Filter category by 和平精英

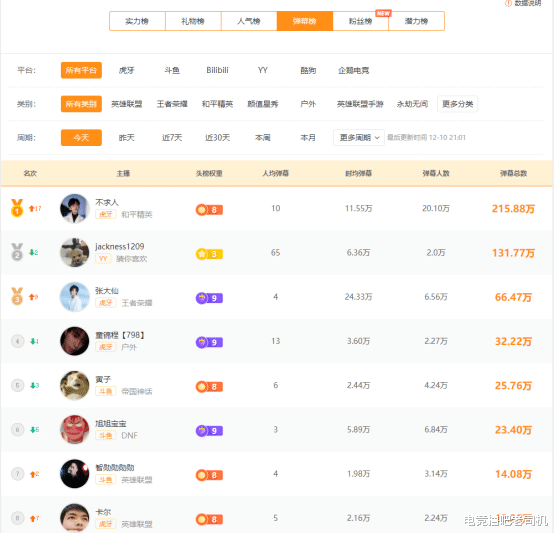click(217, 104)
